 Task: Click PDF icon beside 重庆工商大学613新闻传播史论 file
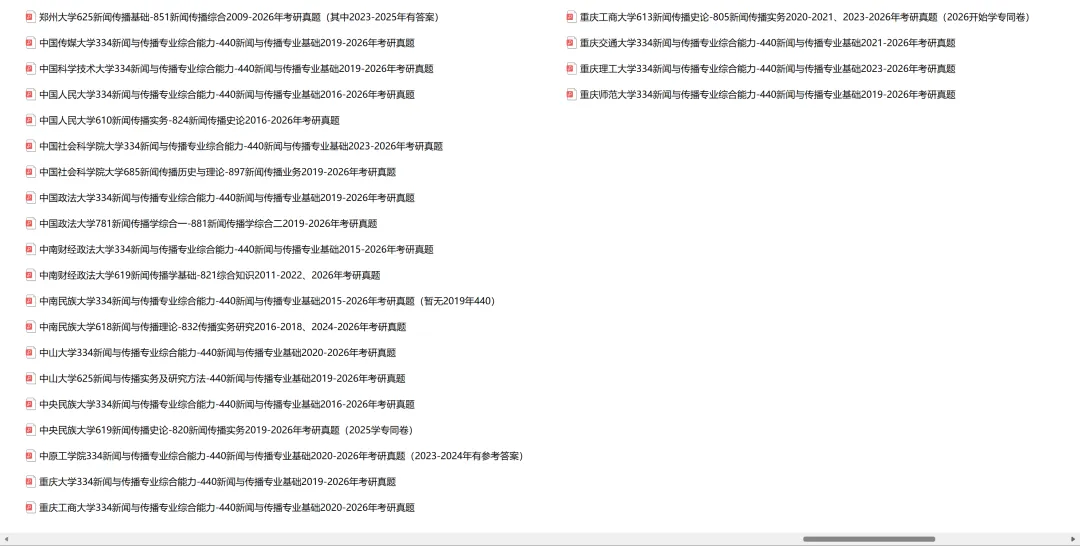click(571, 17)
